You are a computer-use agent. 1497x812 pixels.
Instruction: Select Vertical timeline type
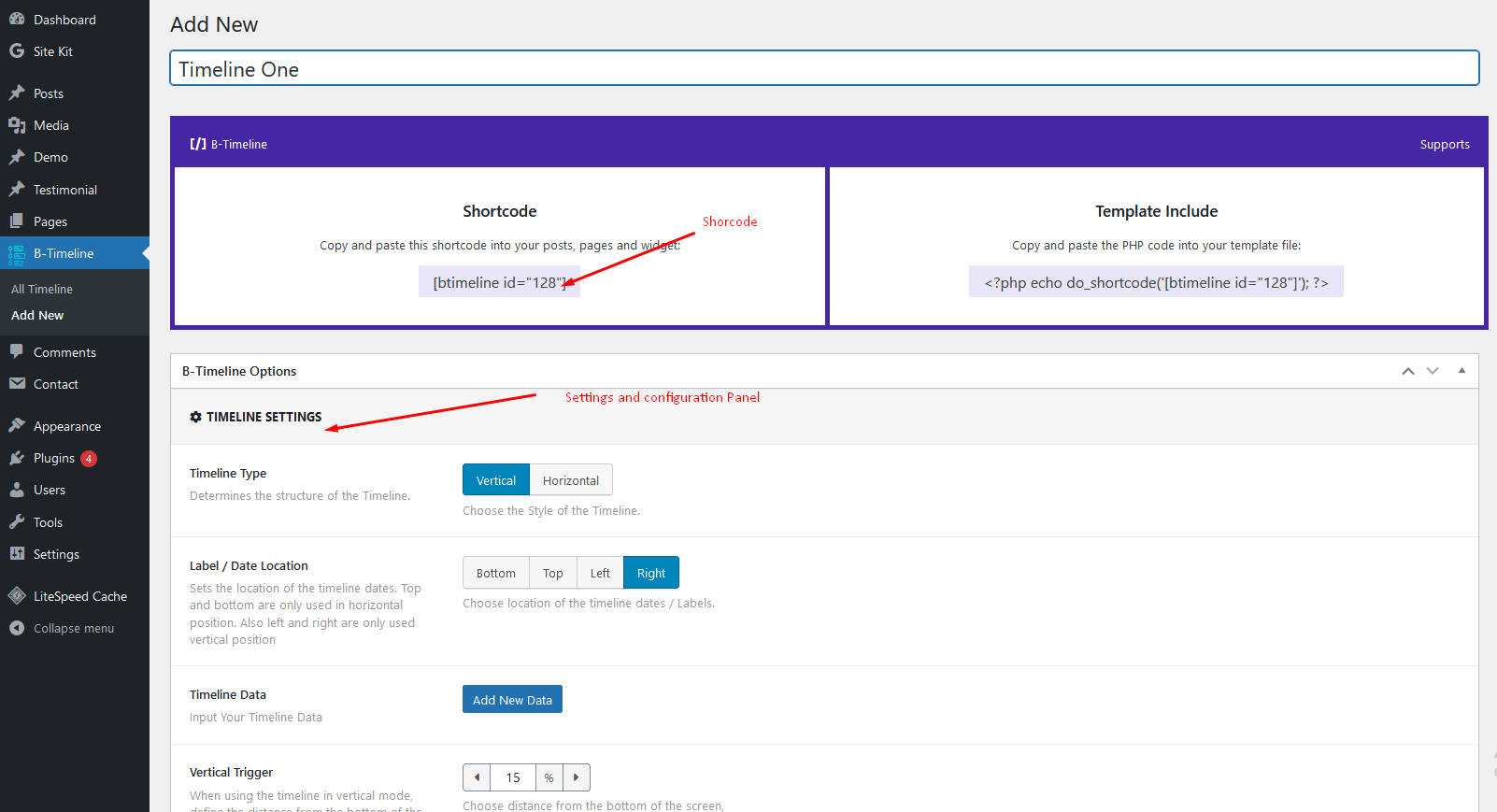496,480
